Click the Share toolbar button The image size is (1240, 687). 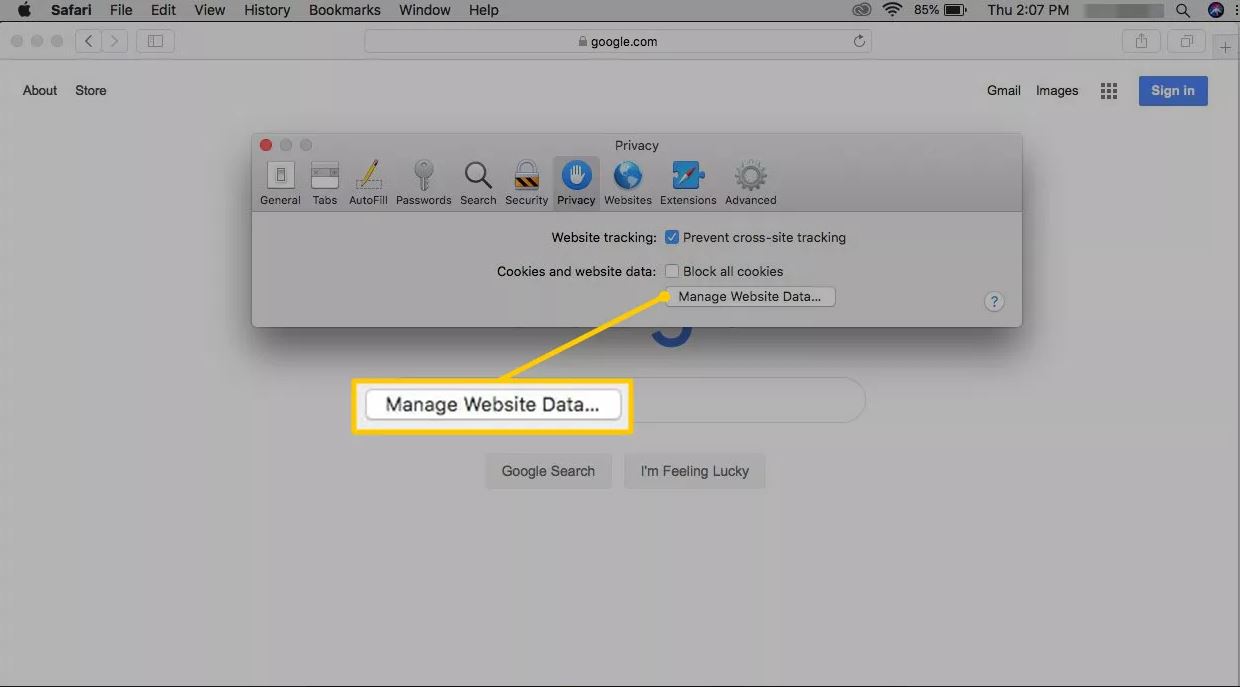1141,42
